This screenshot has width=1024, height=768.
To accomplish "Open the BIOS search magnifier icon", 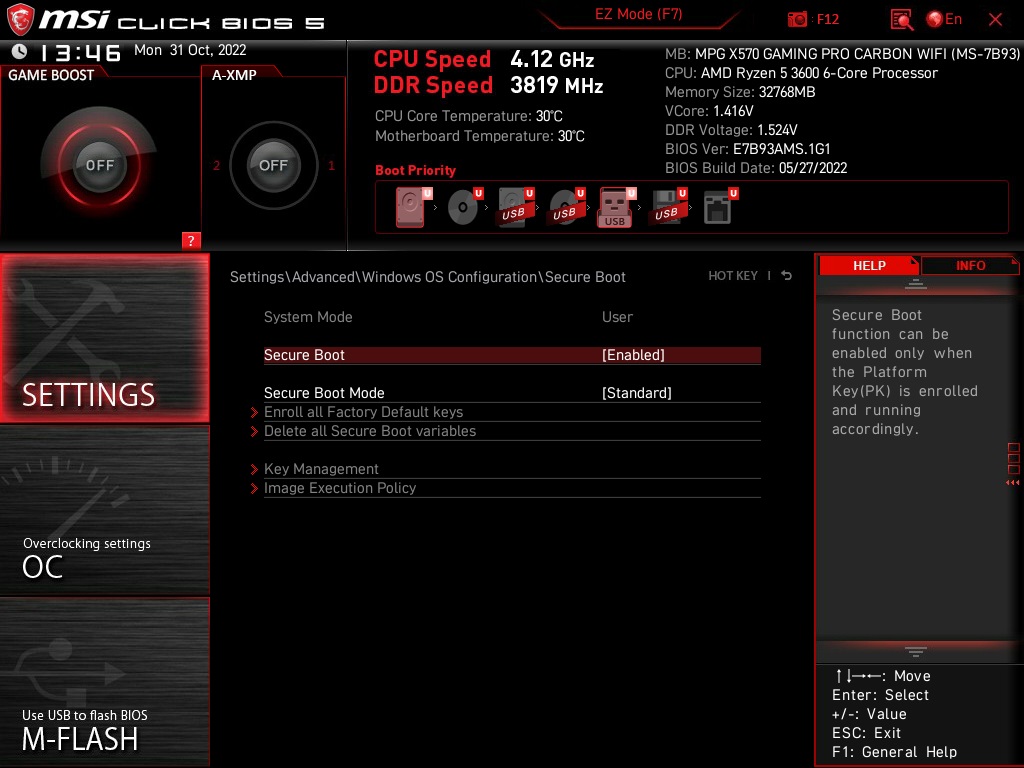I will point(901,20).
